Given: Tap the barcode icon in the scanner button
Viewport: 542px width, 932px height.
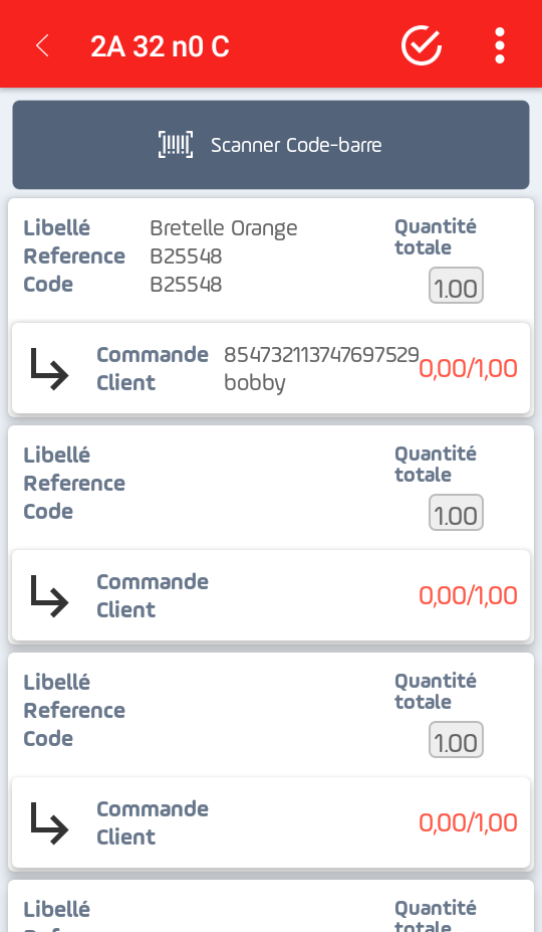Looking at the screenshot, I should [175, 145].
